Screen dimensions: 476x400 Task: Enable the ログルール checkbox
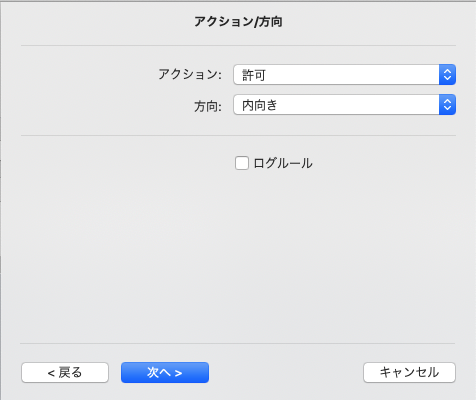pyautogui.click(x=242, y=163)
